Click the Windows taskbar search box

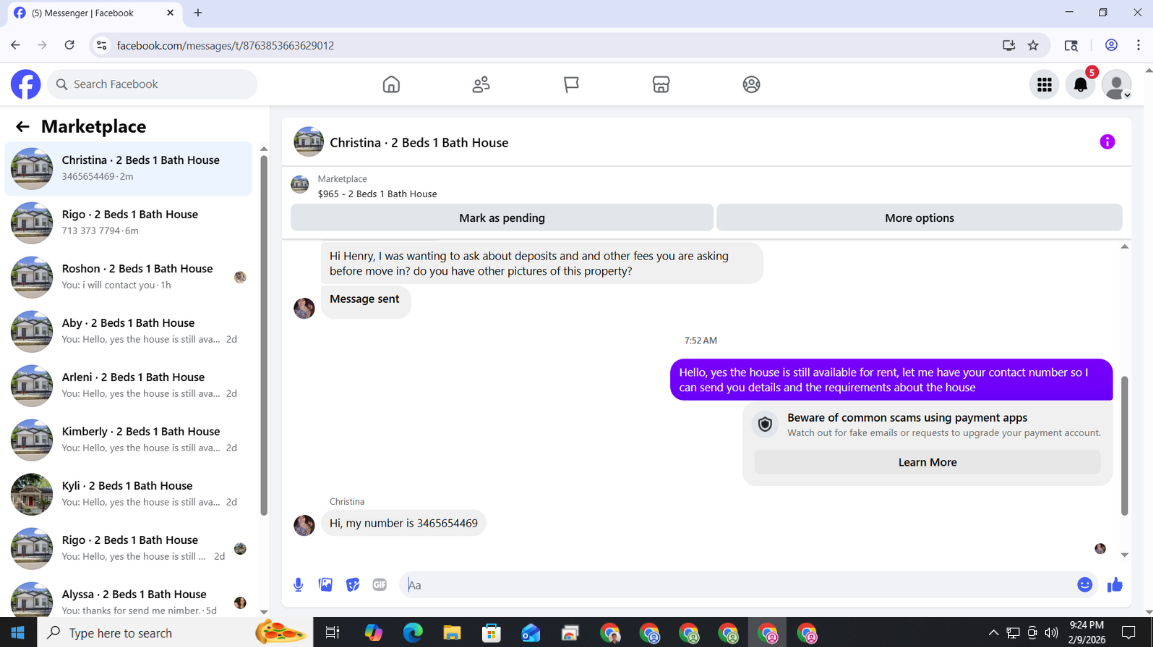(175, 632)
